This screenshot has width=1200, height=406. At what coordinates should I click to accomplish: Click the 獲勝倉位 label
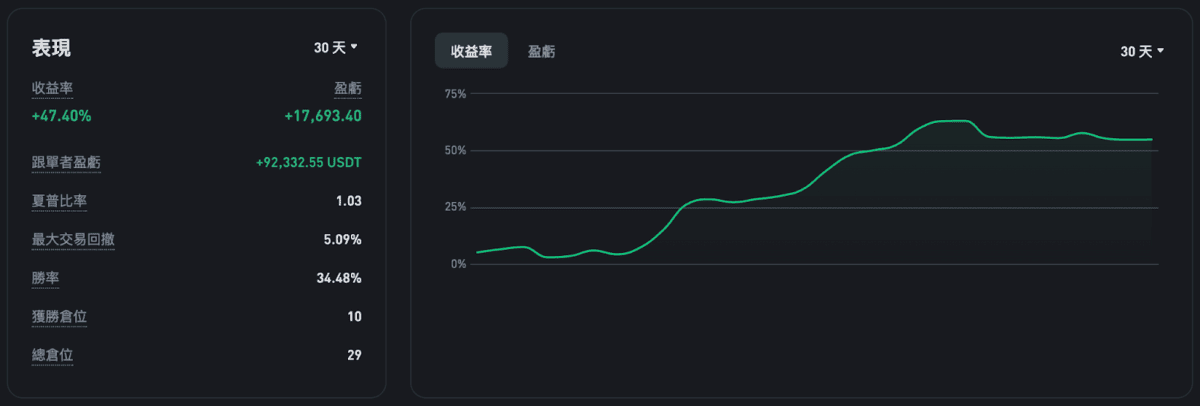(59, 316)
